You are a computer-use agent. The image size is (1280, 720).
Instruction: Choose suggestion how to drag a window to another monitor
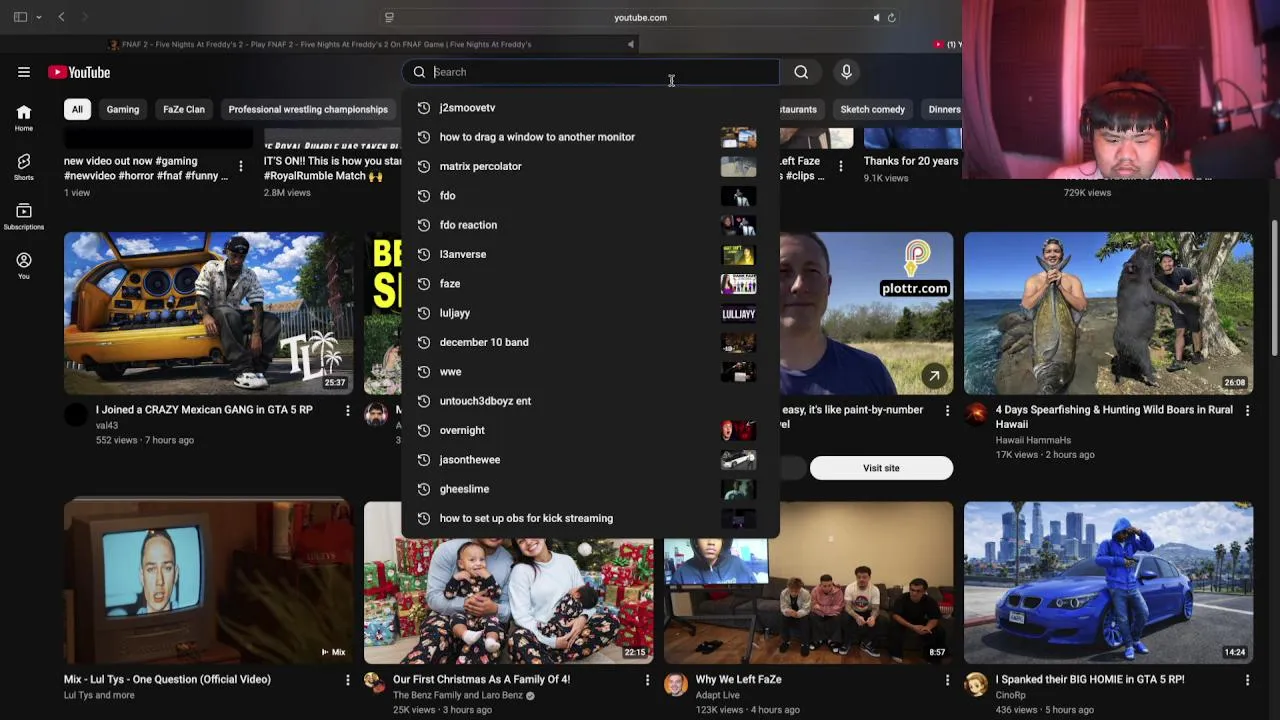click(x=590, y=137)
